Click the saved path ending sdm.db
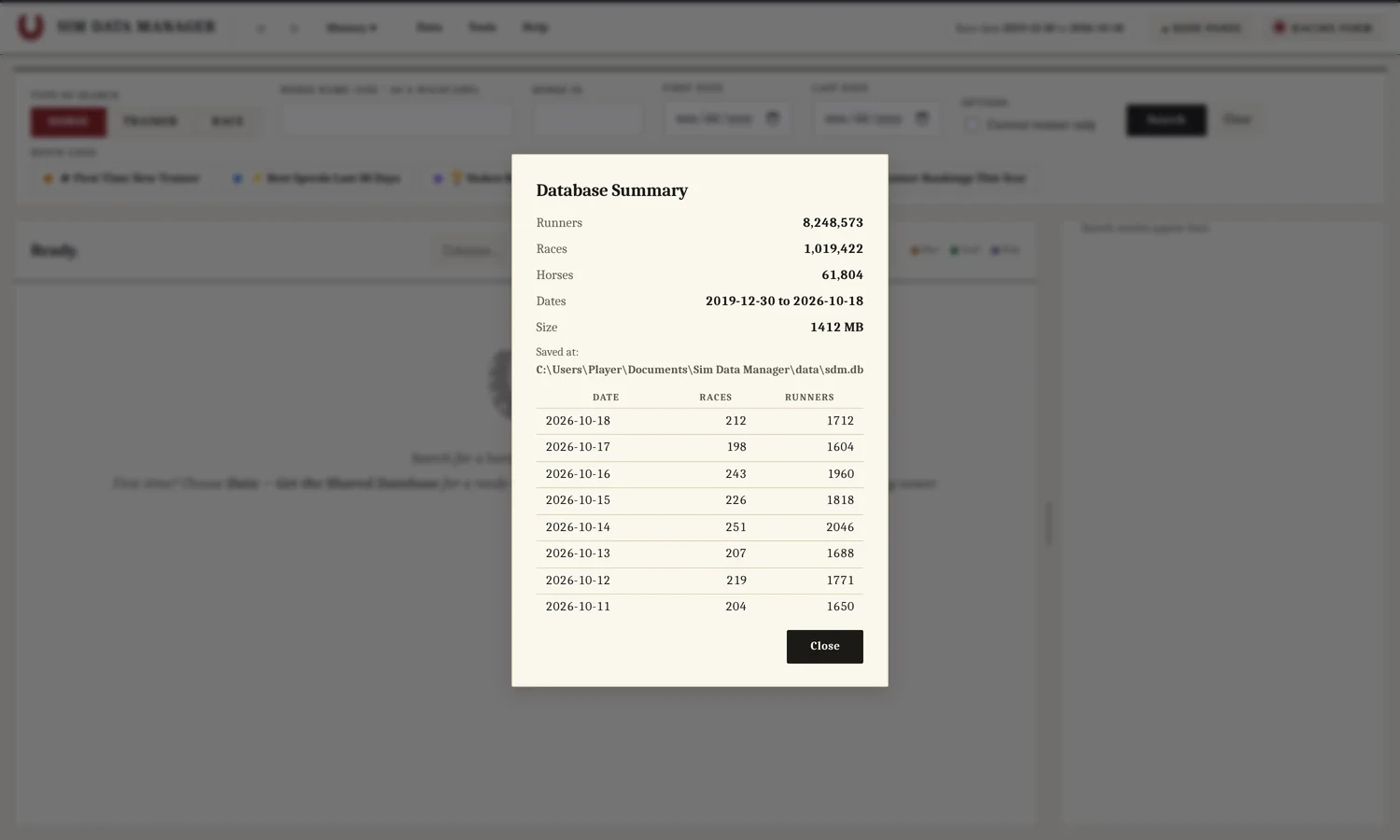Viewport: 1400px width, 840px height. (x=699, y=370)
